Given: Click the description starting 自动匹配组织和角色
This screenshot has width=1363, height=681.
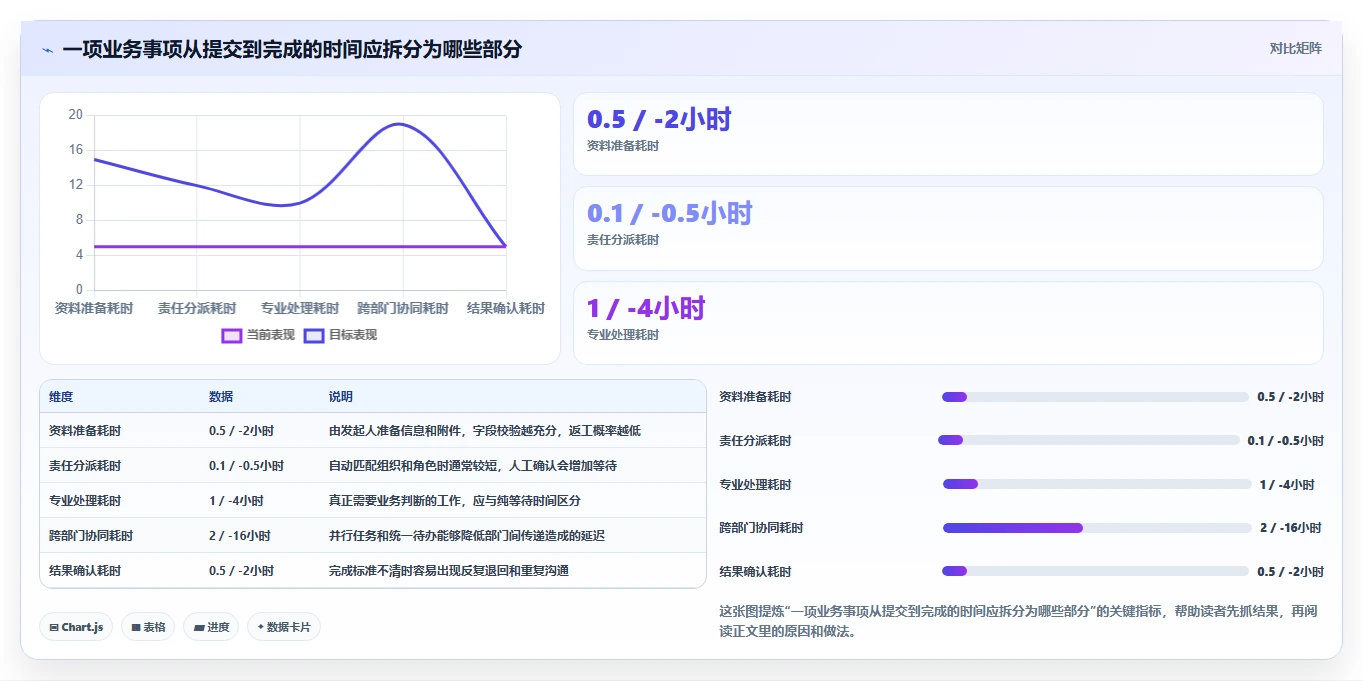Looking at the screenshot, I should (473, 466).
